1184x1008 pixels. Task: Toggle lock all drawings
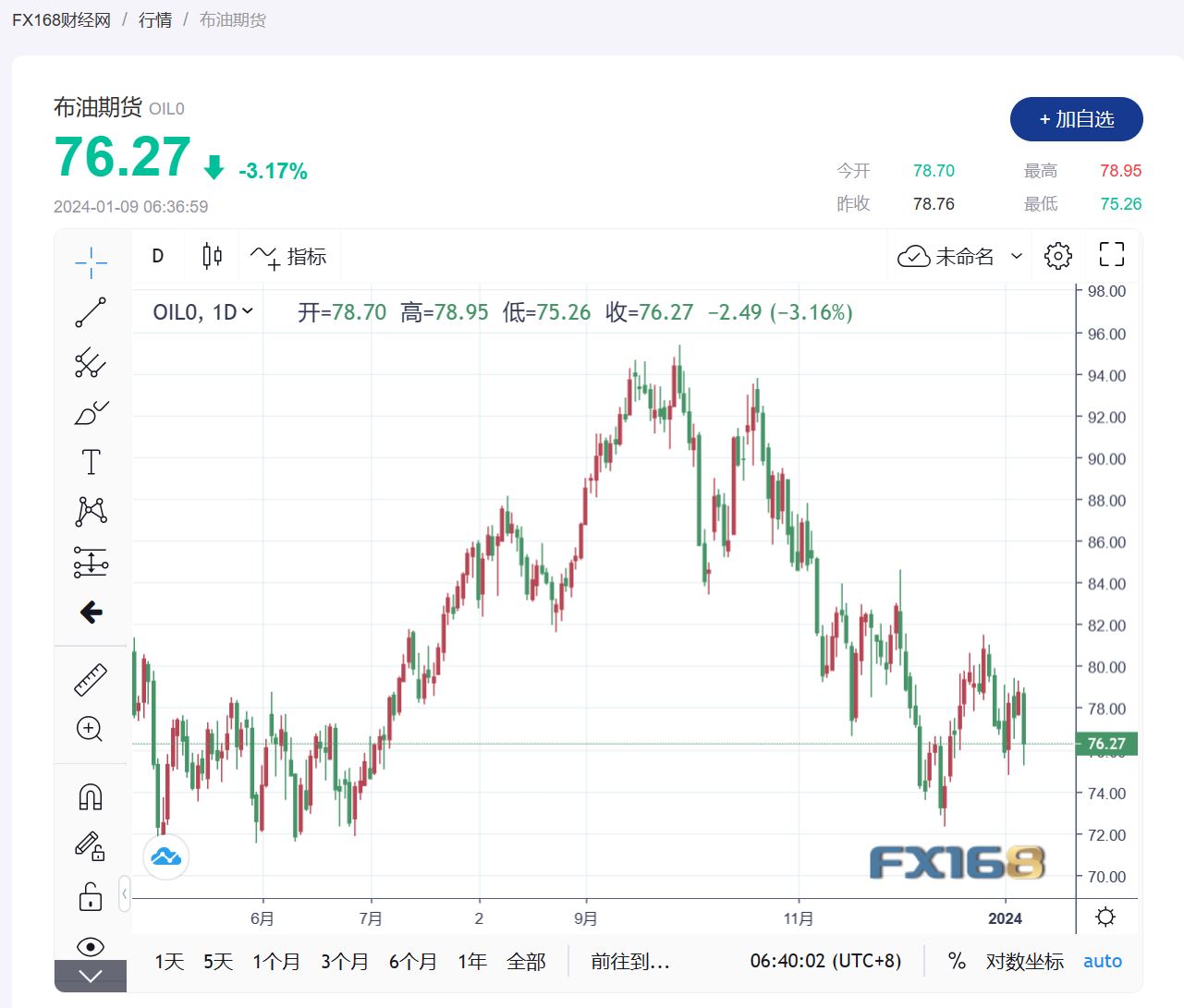click(91, 896)
